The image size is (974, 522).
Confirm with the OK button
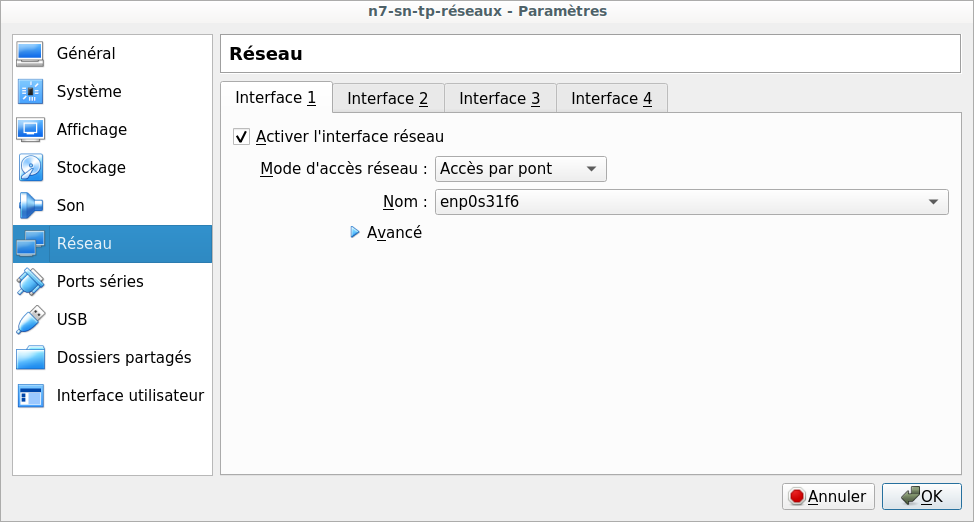click(922, 497)
